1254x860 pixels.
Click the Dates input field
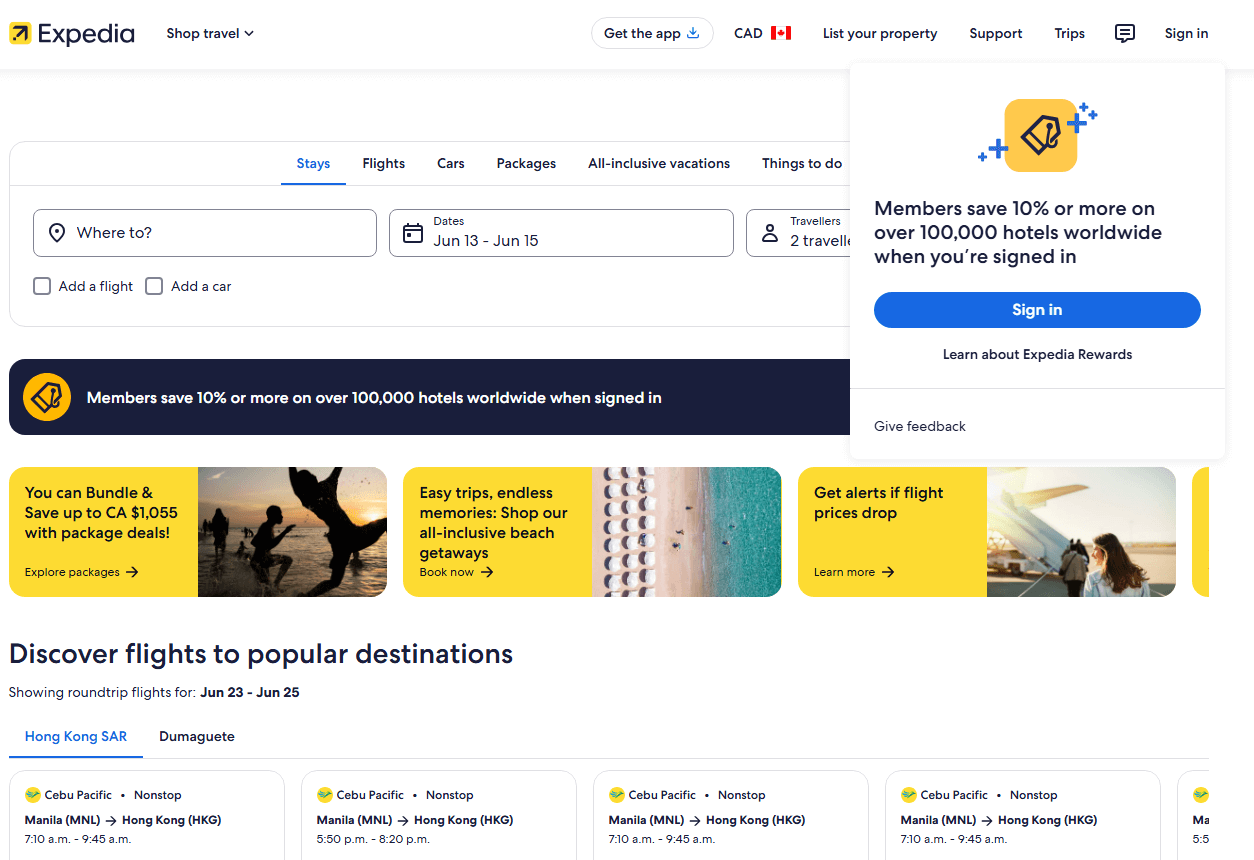click(561, 232)
